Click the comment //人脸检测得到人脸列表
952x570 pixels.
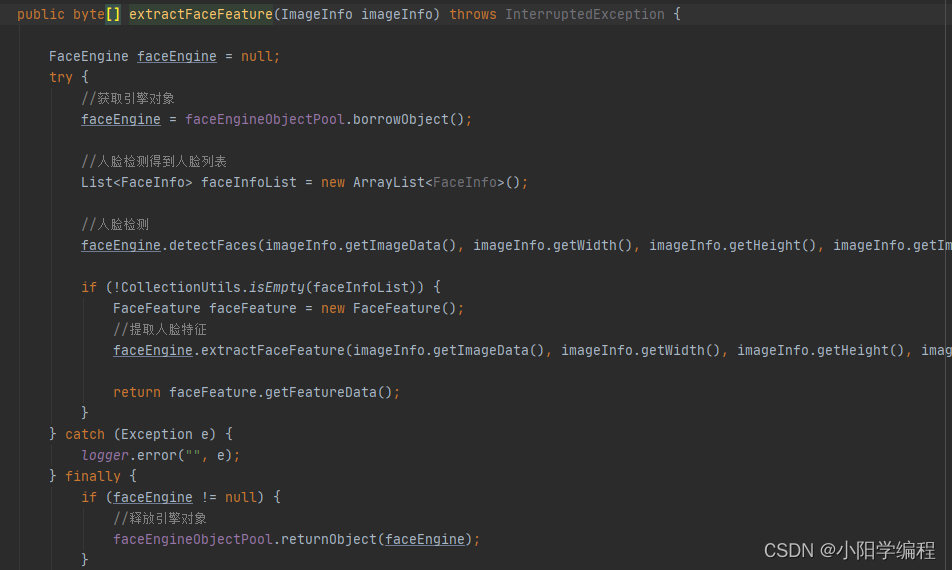point(154,161)
